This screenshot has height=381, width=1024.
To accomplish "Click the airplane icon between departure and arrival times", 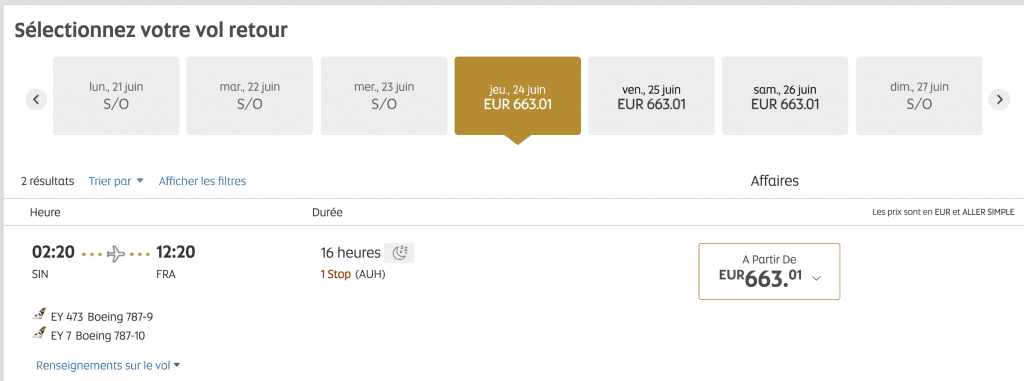I will click(116, 253).
